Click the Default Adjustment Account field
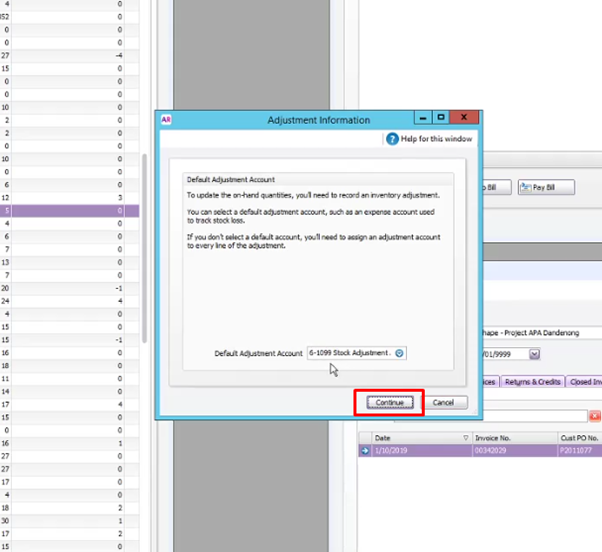The width and height of the screenshot is (602, 552). point(356,353)
